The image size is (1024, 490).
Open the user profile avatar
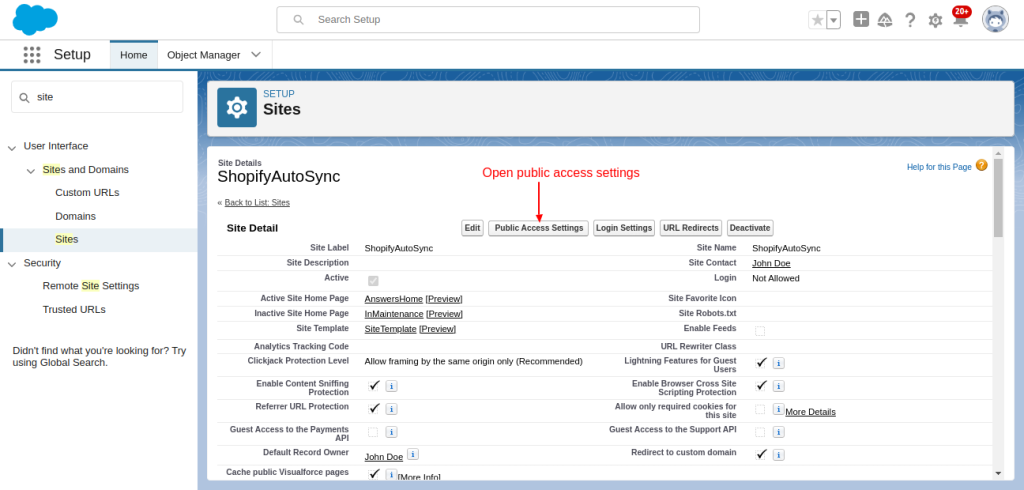(995, 20)
